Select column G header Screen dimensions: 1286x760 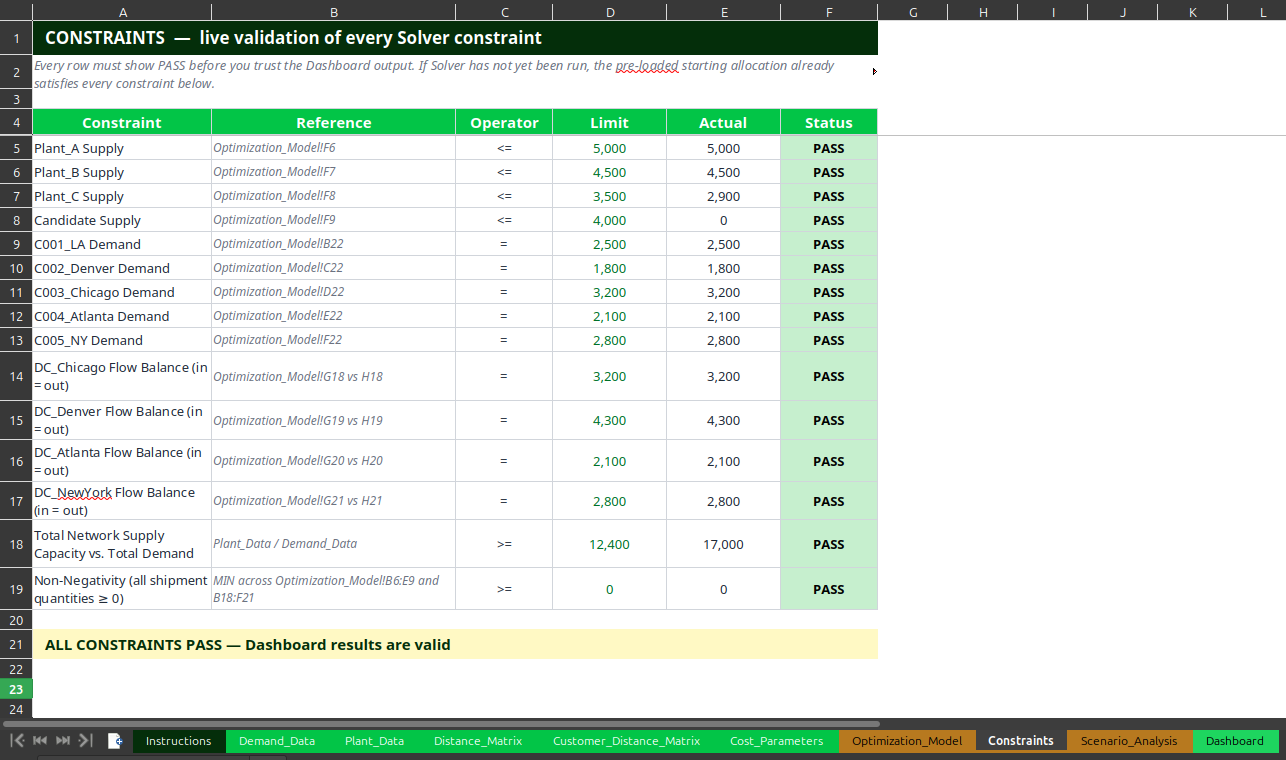coord(913,12)
